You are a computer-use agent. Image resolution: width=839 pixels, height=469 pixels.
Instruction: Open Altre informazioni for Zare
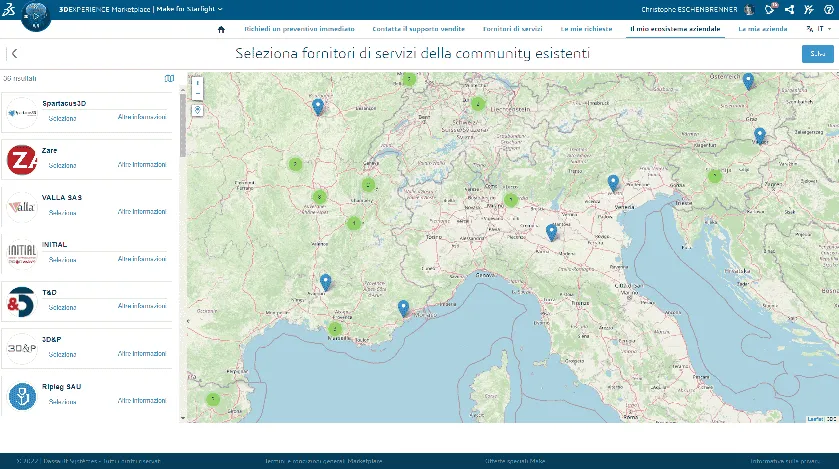click(x=142, y=165)
